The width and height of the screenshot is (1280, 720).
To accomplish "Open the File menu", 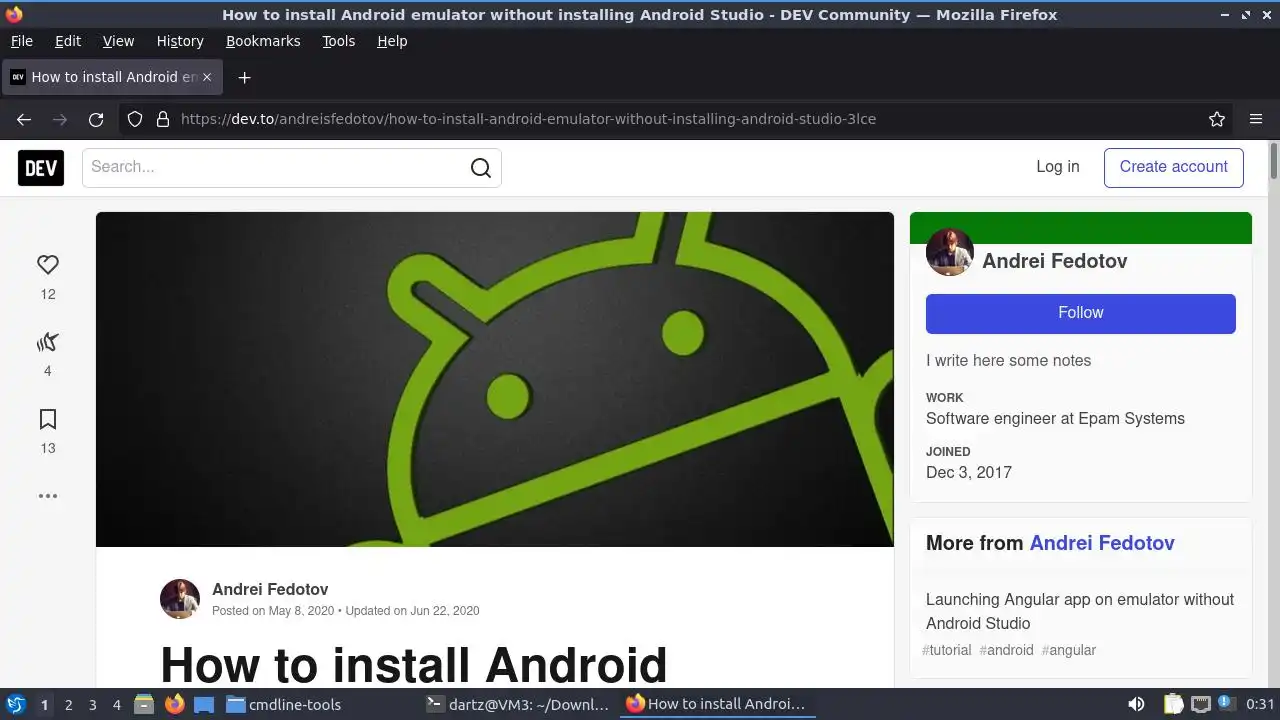I will click(21, 41).
